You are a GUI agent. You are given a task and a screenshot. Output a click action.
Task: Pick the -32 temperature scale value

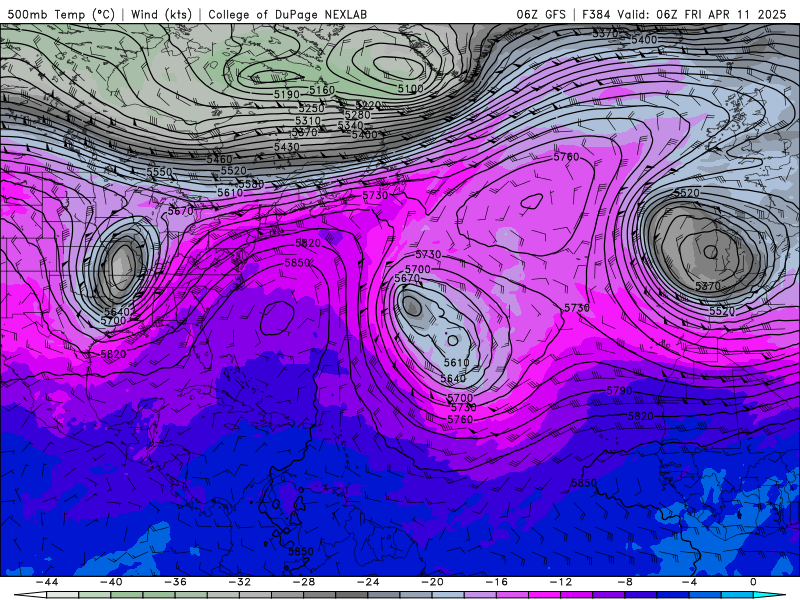point(239,582)
